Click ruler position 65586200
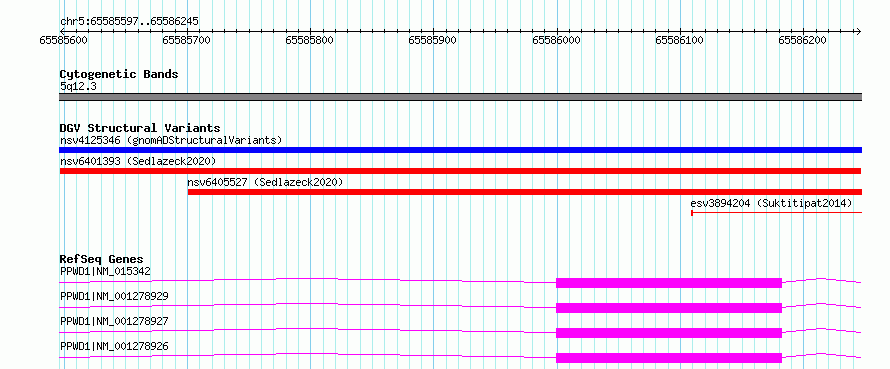Screen dimensions: 890x369 (x=803, y=40)
